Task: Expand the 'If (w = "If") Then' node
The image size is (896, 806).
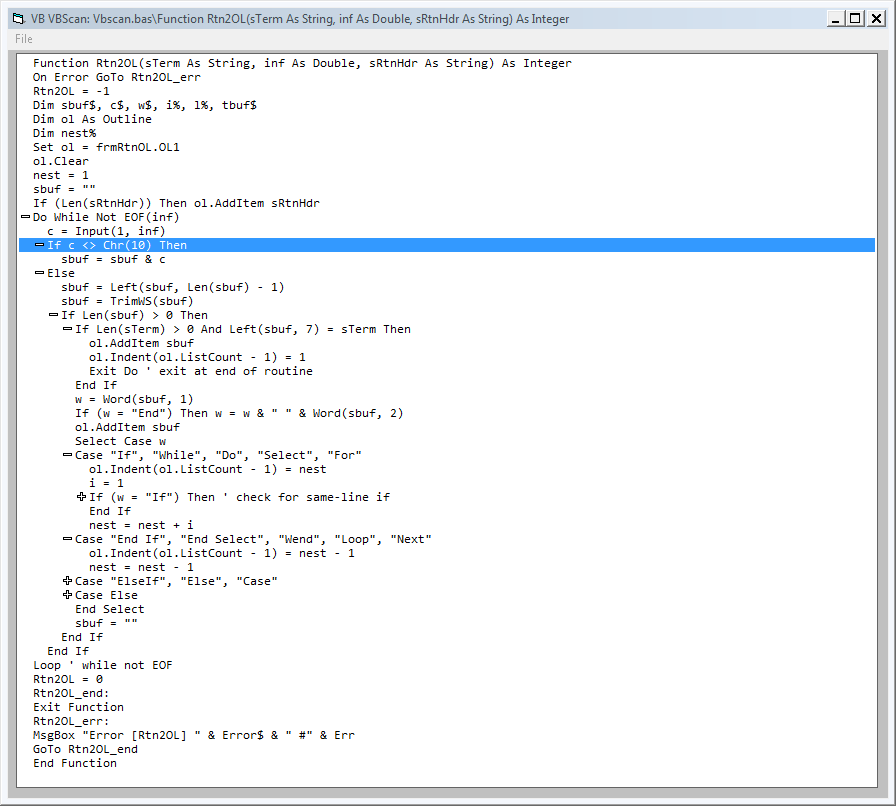Action: 81,497
